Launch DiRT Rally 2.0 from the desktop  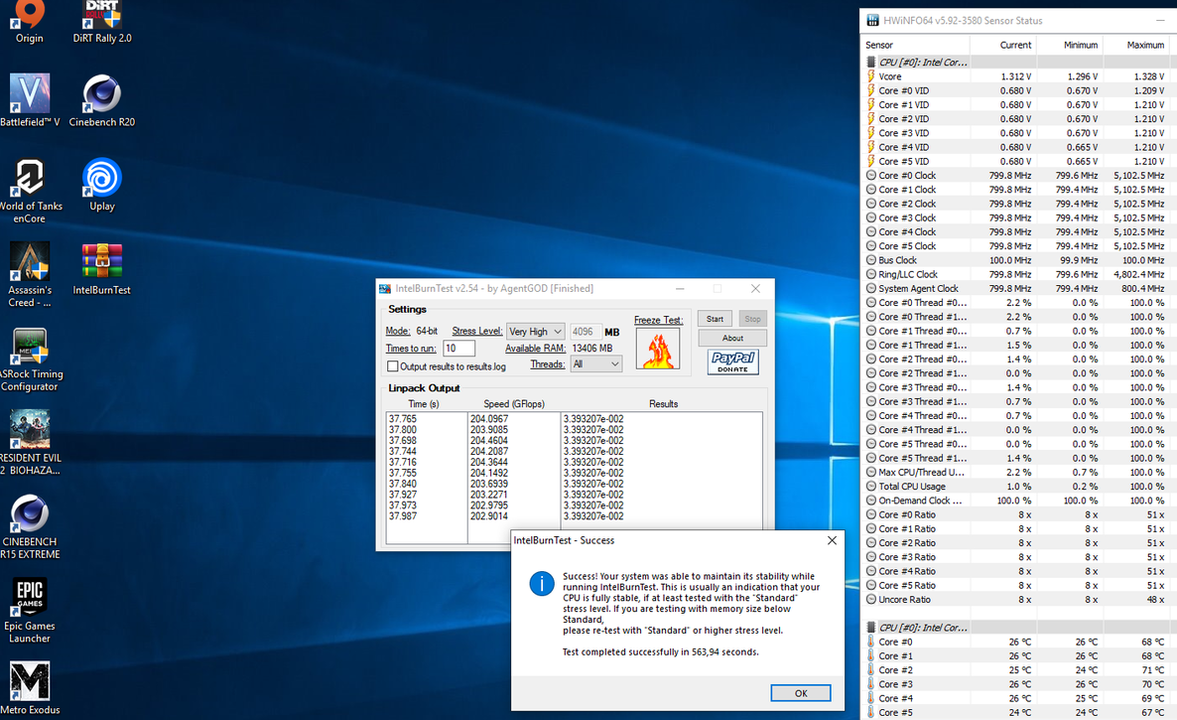pyautogui.click(x=102, y=21)
